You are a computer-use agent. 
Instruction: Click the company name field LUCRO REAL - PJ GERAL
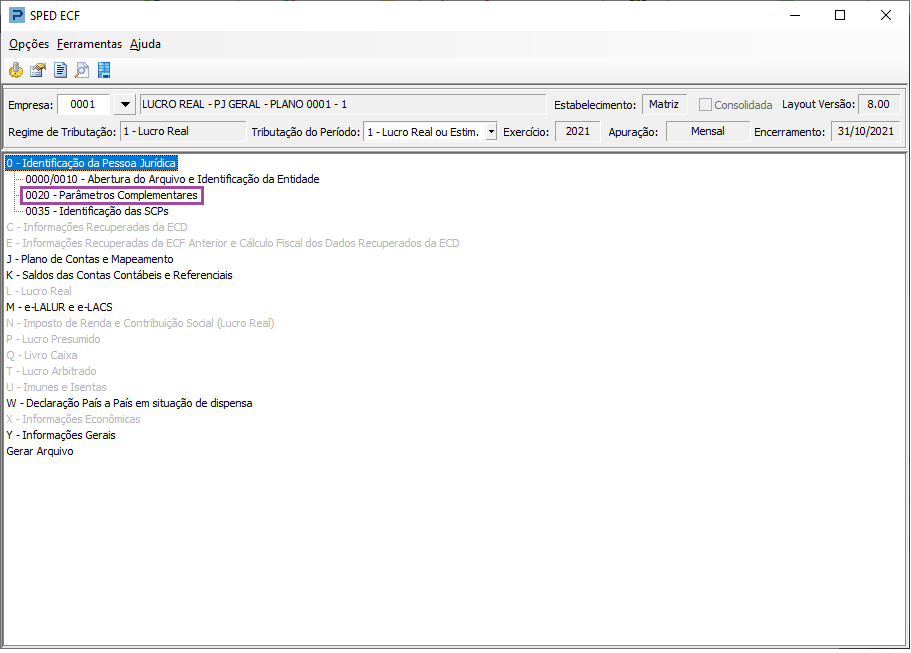coord(343,105)
